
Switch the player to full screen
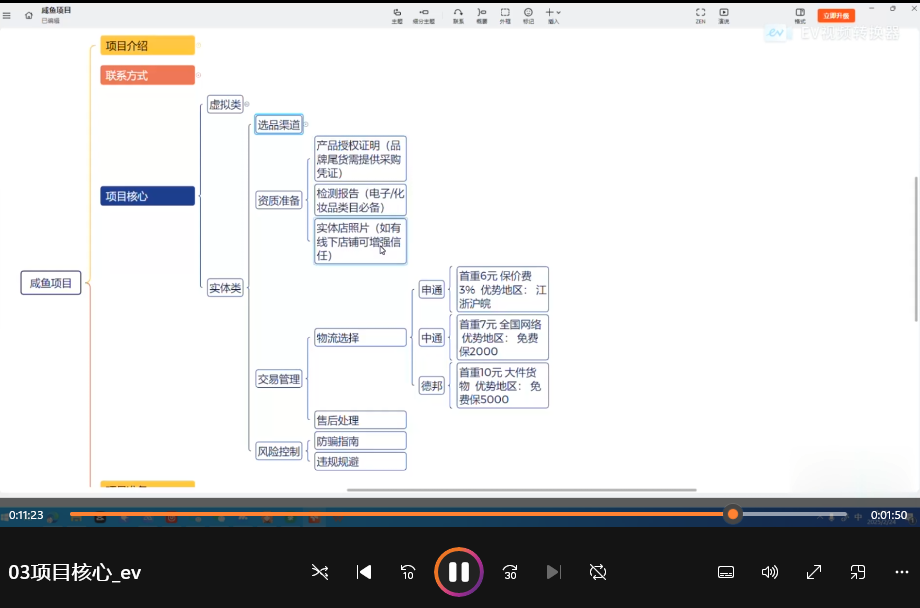tap(814, 572)
